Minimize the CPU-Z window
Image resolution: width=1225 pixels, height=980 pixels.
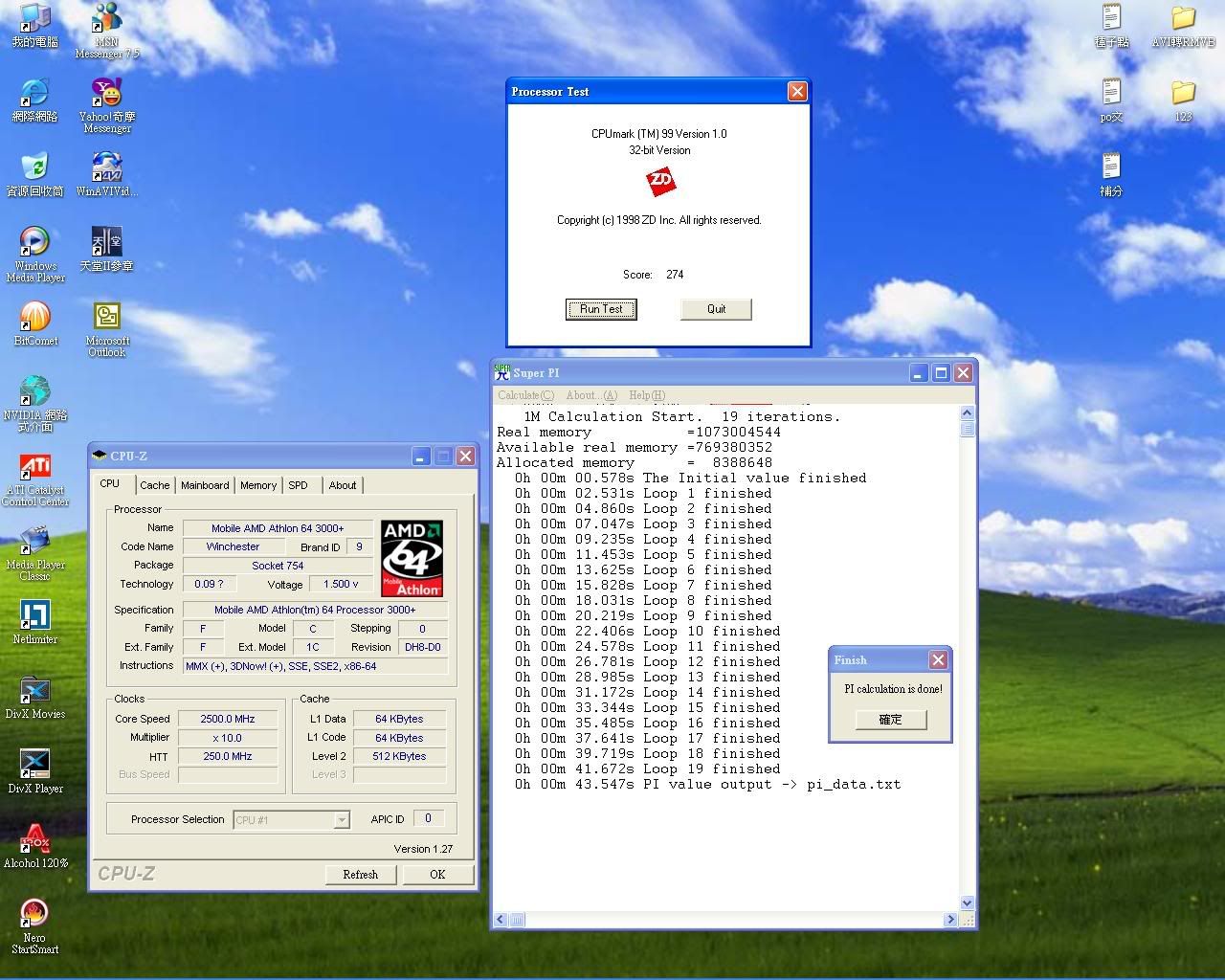pos(421,457)
